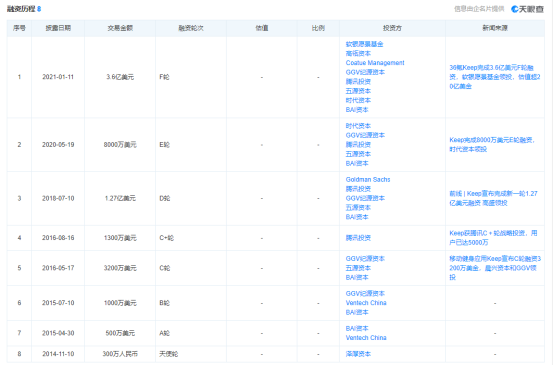This screenshot has height=366, width=554.
Task: Click 泽厚资本 in the 天使轮 row
Action: click(x=358, y=354)
